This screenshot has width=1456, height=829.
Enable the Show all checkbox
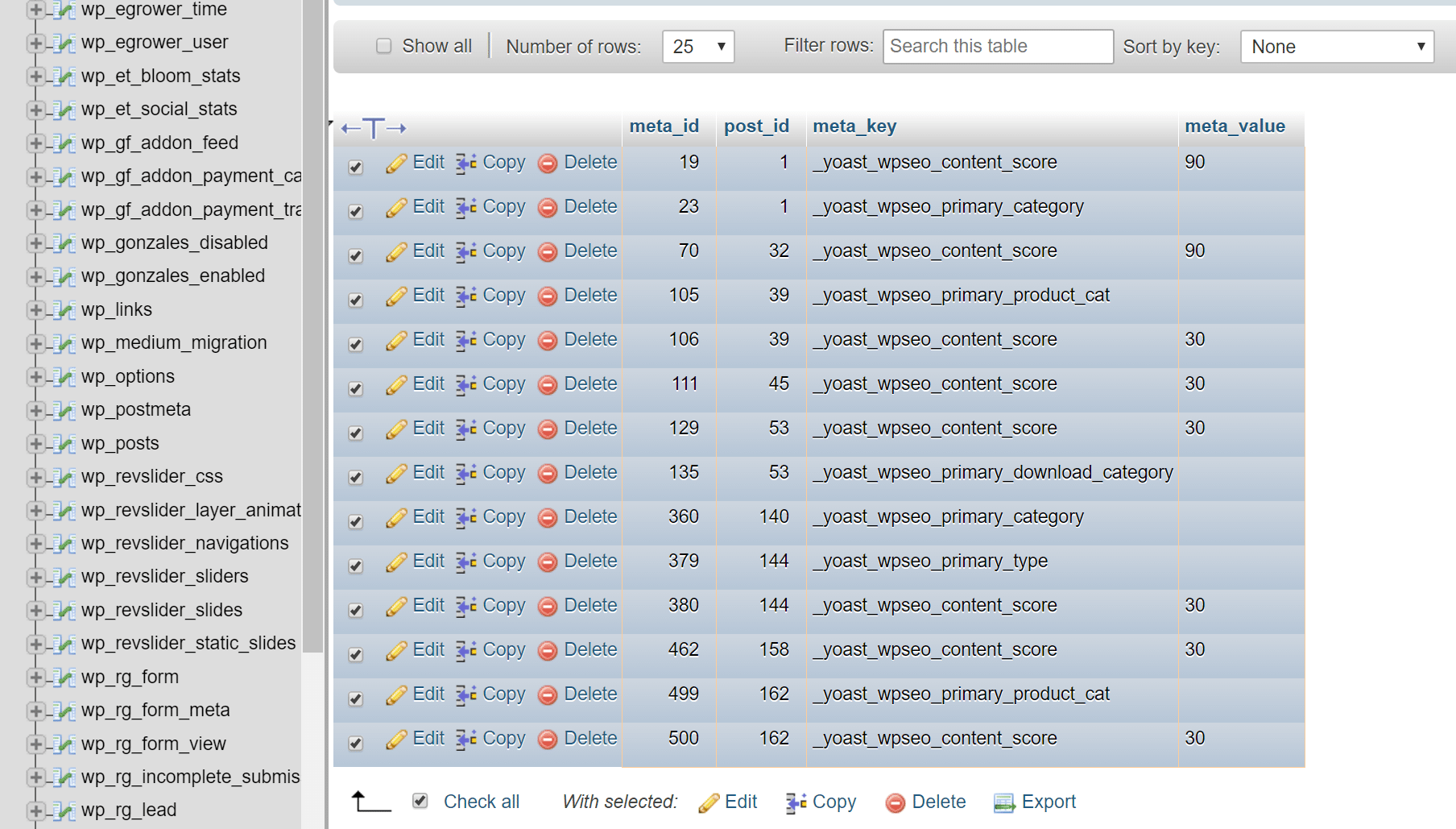pyautogui.click(x=384, y=46)
